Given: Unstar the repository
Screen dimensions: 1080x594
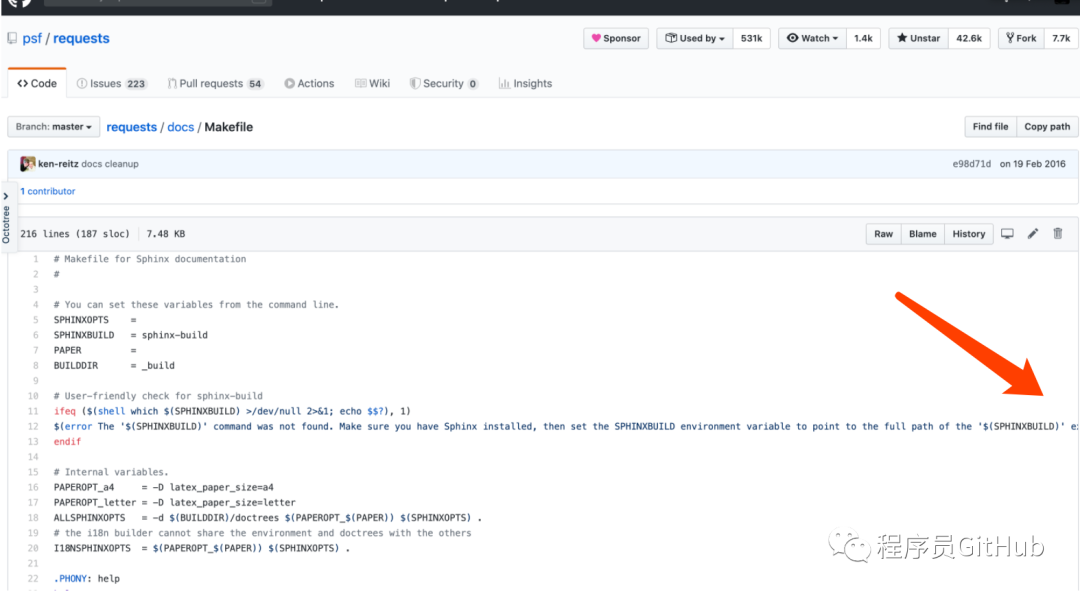Looking at the screenshot, I should [918, 39].
